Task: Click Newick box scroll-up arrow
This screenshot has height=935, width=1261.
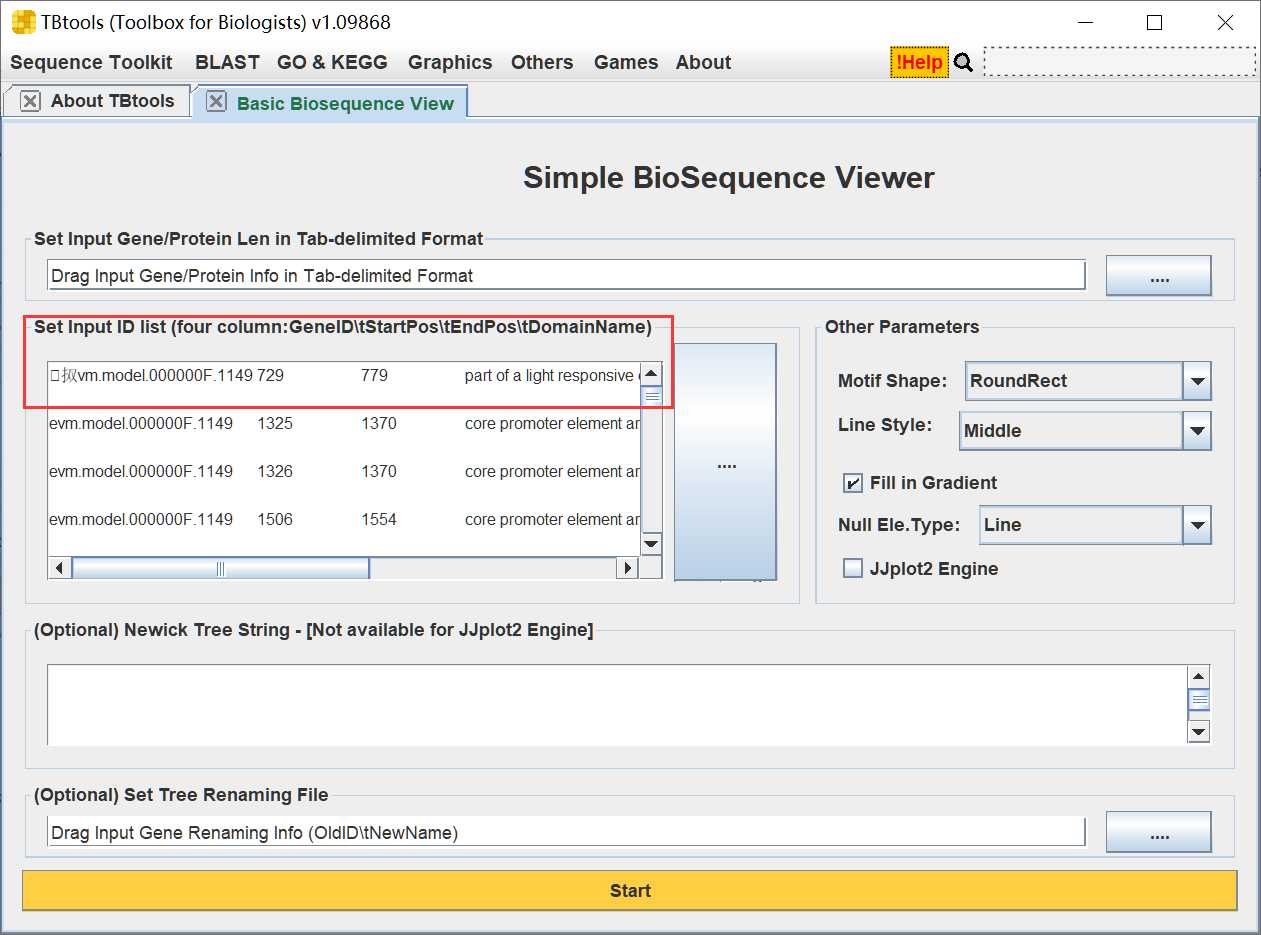Action: pos(1199,677)
